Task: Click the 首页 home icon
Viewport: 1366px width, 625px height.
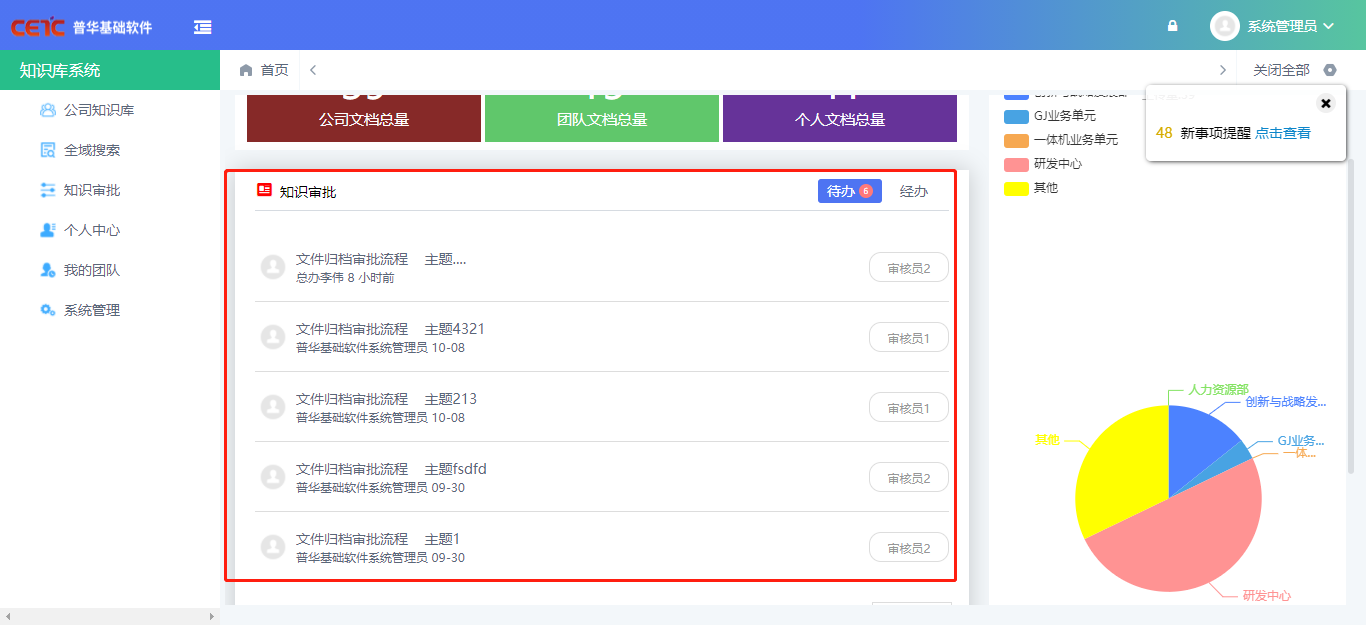Action: coord(246,70)
